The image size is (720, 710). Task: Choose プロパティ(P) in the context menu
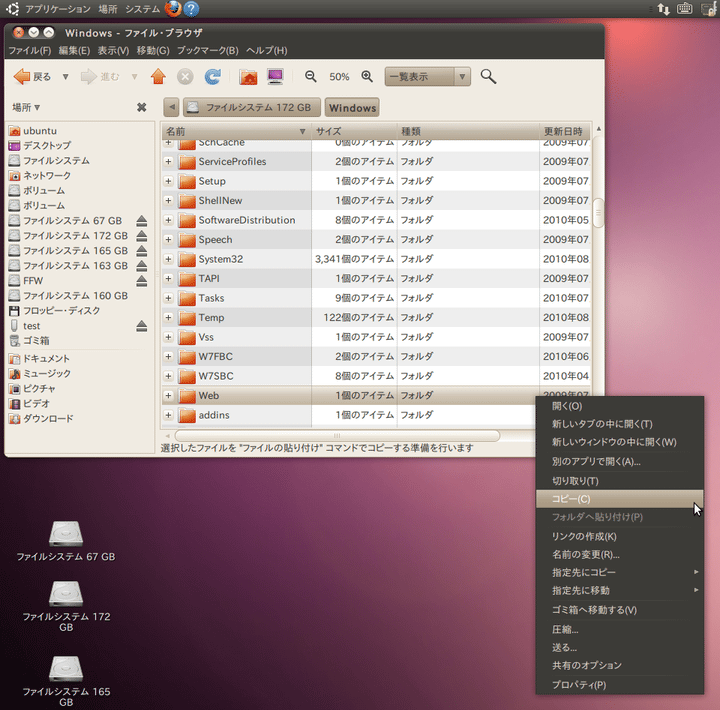pos(619,685)
